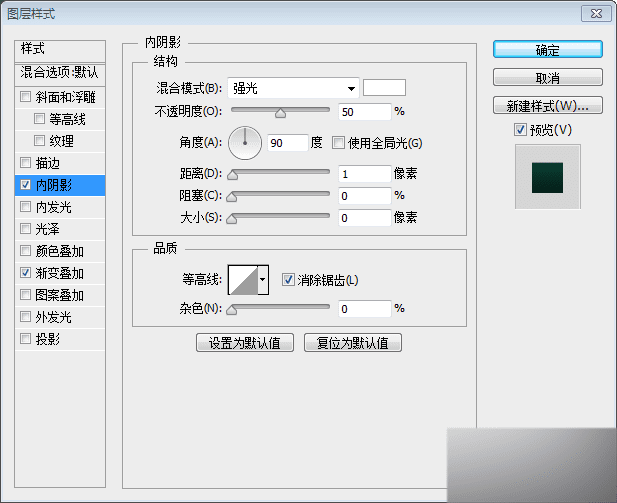Click the 阻塞 value field
This screenshot has height=503, width=617.
click(x=364, y=196)
